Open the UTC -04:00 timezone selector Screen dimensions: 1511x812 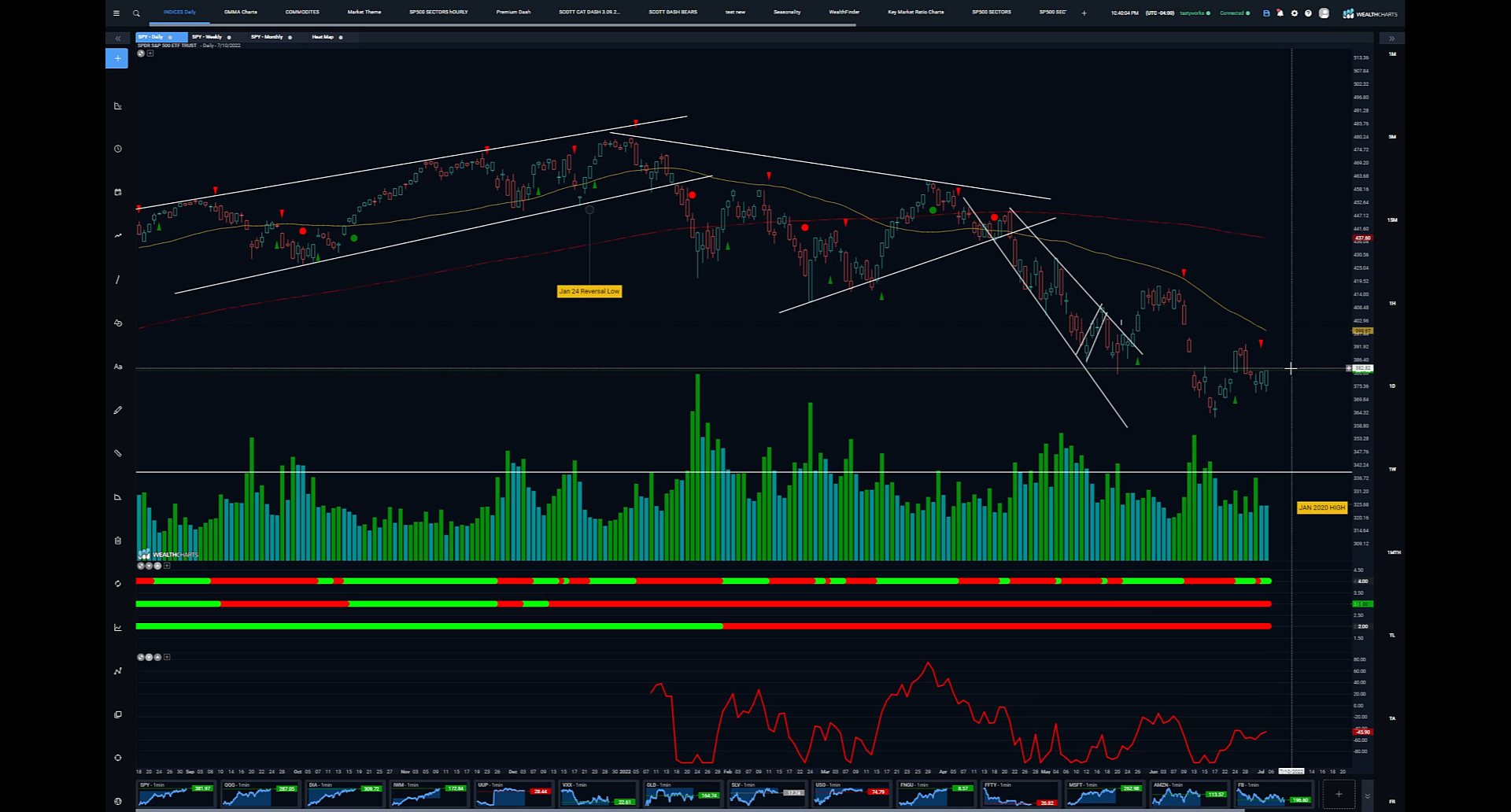pyautogui.click(x=1160, y=13)
